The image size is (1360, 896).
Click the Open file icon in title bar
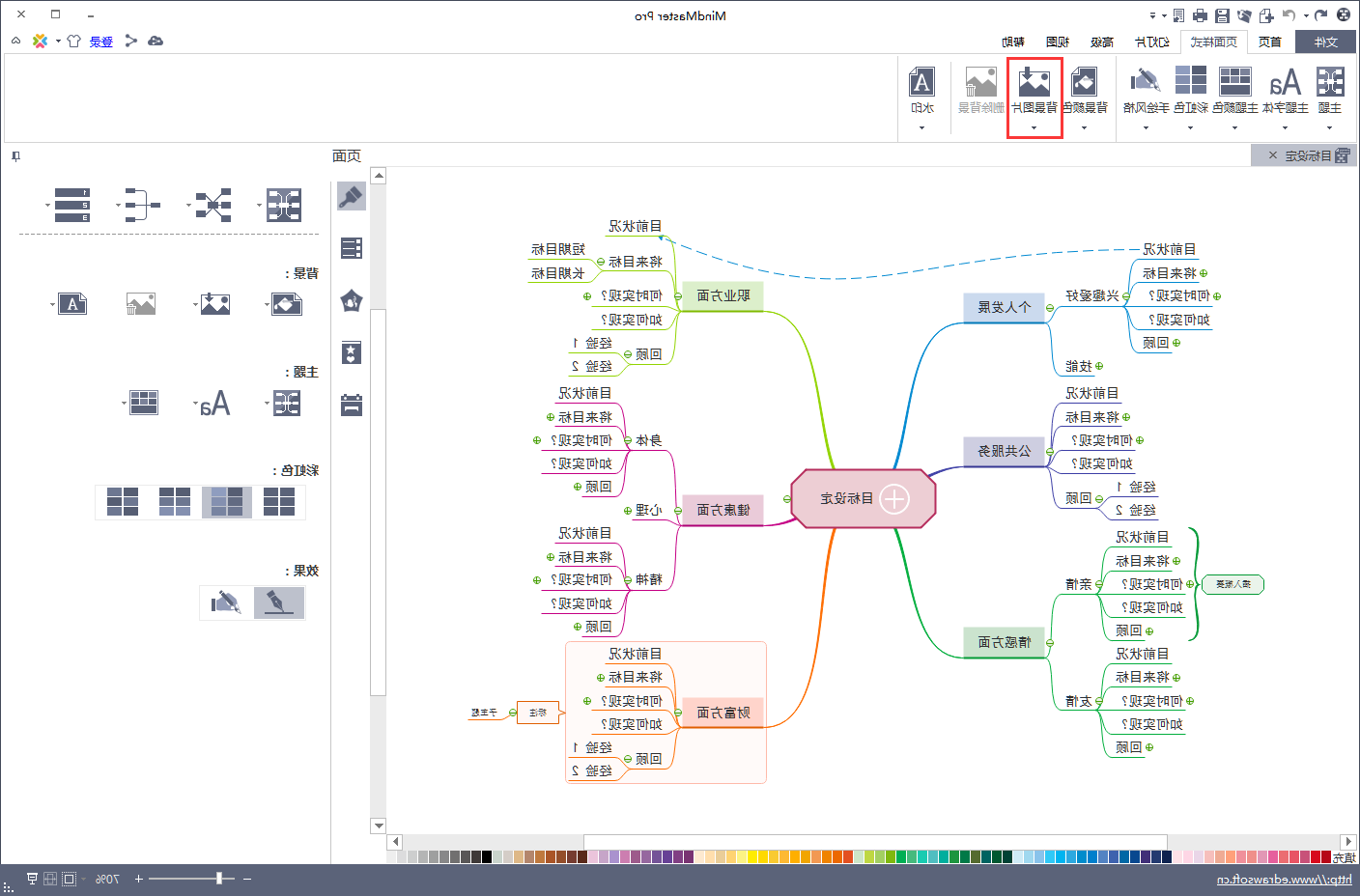pyautogui.click(x=1244, y=15)
